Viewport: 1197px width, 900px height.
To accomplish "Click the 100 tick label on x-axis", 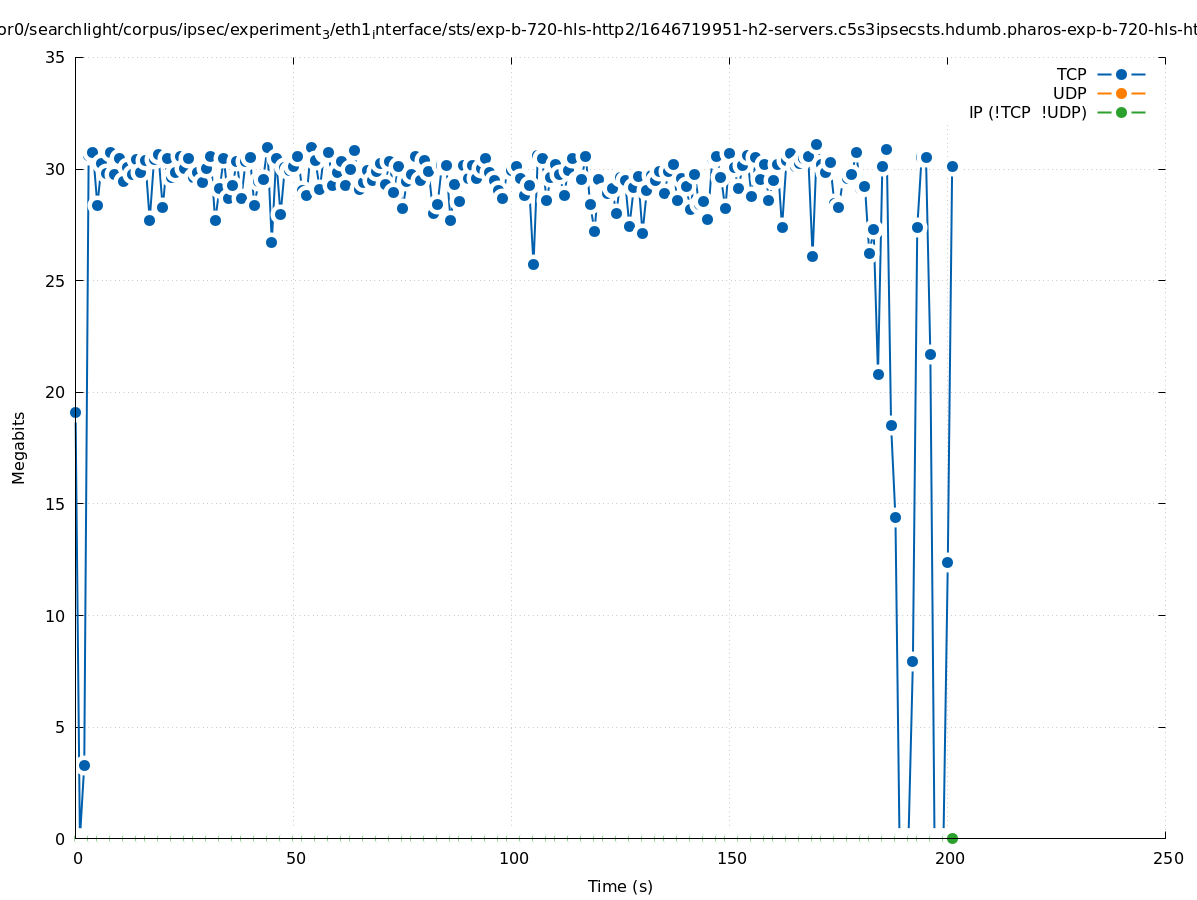I will coord(512,859).
